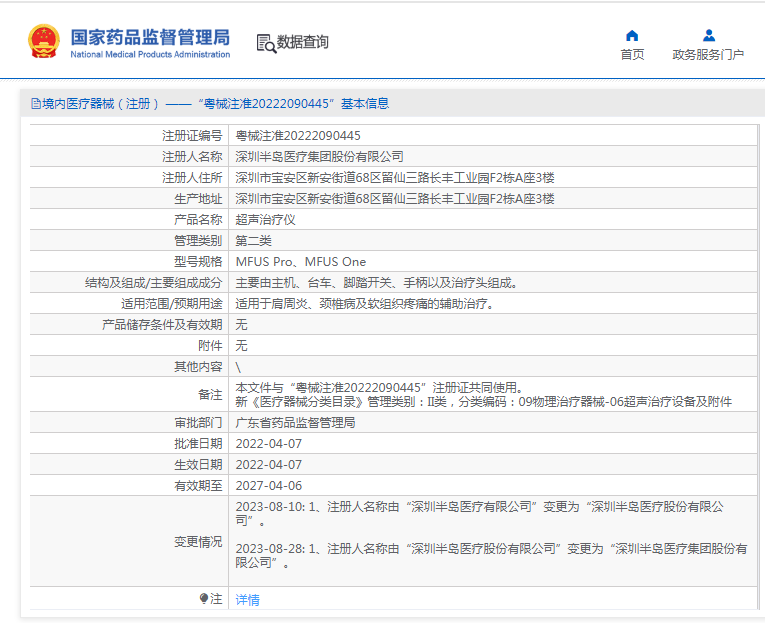
Task: Click the 生效日期 row label
Action: (198, 464)
